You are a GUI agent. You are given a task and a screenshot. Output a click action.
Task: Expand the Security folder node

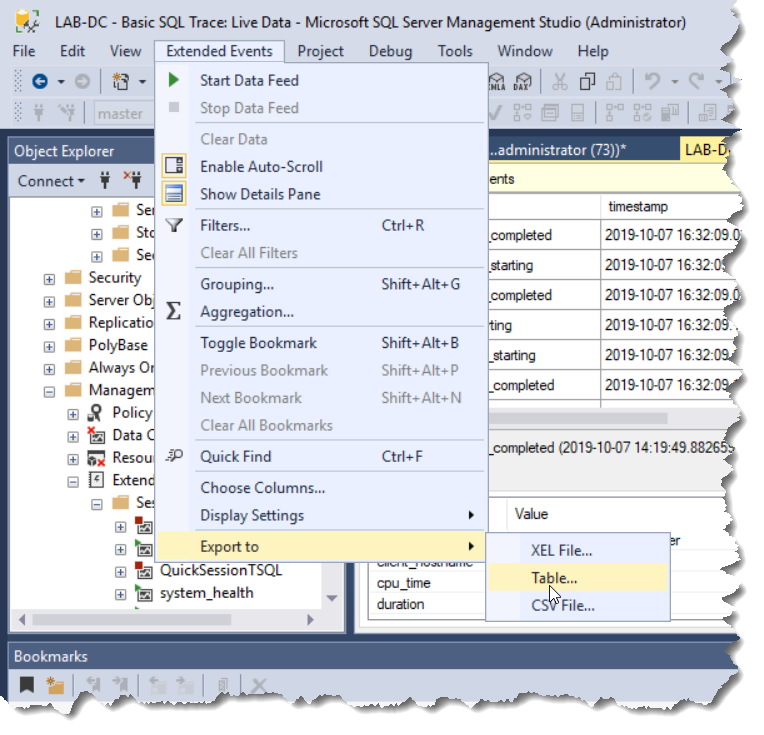coord(49,278)
